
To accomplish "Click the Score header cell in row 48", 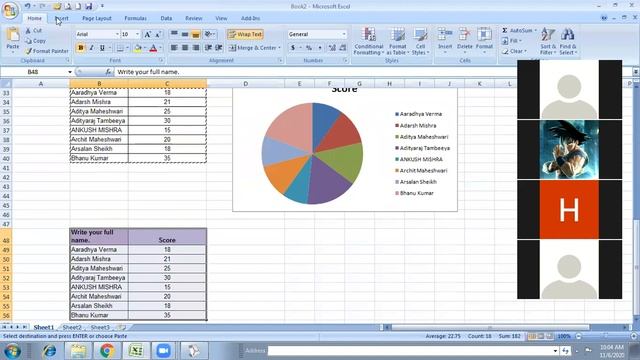I will (x=167, y=237).
